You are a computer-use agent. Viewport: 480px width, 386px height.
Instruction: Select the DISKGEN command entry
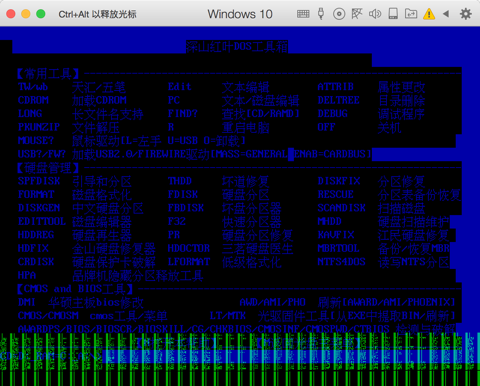pos(39,208)
